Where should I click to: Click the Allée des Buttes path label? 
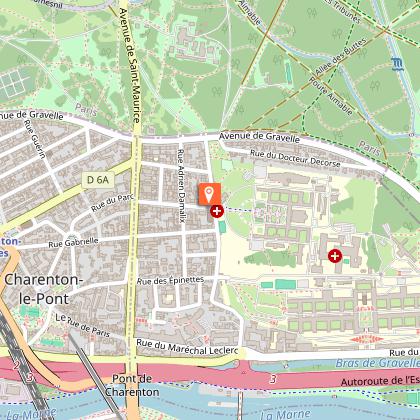tap(340, 57)
